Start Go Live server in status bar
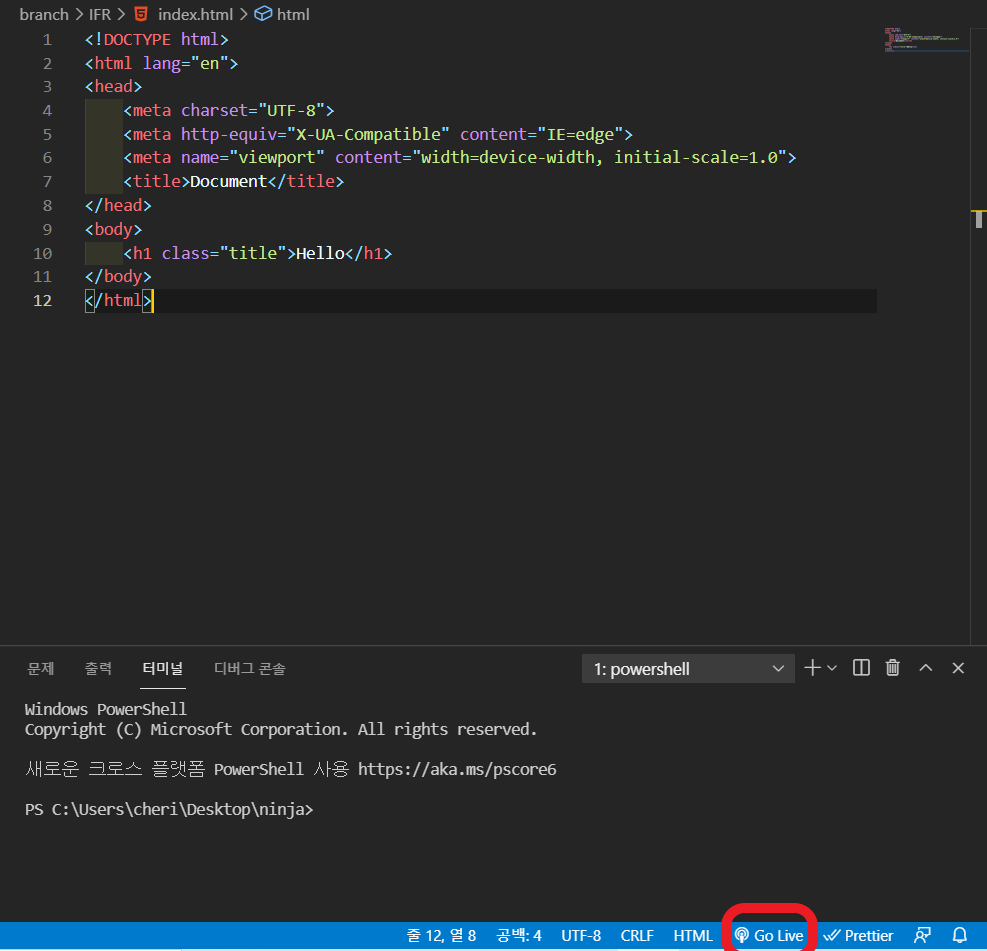The height and width of the screenshot is (951, 987). pos(769,936)
